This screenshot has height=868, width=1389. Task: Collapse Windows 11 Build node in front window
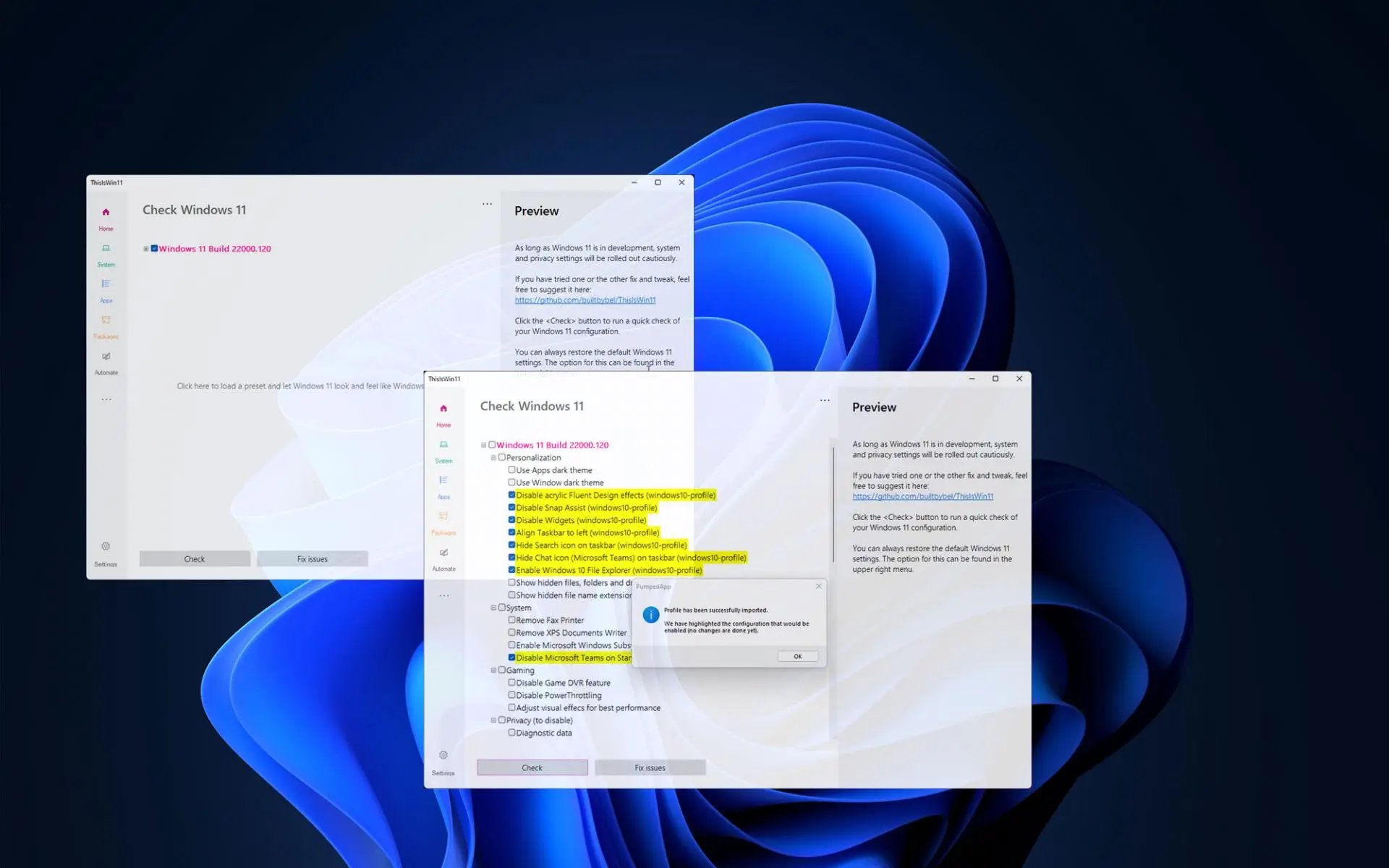484,445
